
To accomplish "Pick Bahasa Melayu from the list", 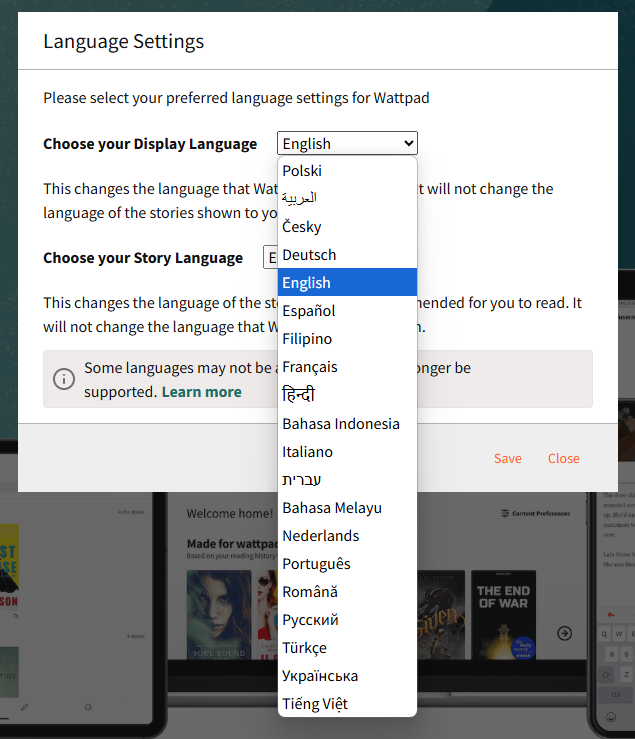I will pyautogui.click(x=347, y=508).
